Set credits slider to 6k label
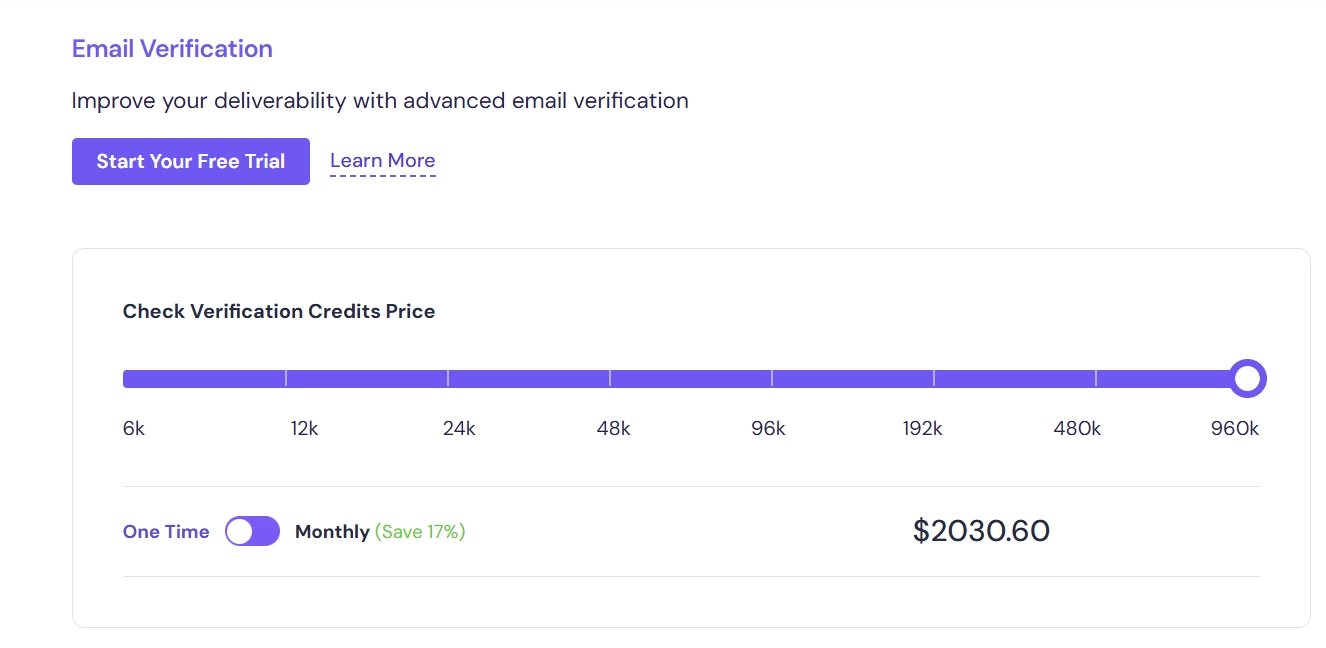This screenshot has height=648, width=1326. 134,429
